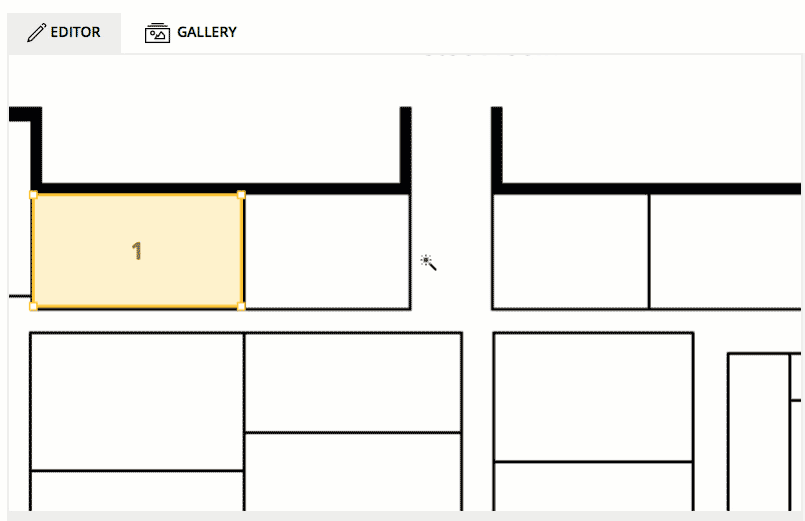Screen dimensions: 805x521
Task: Switch to the Editor tab
Action: point(64,33)
